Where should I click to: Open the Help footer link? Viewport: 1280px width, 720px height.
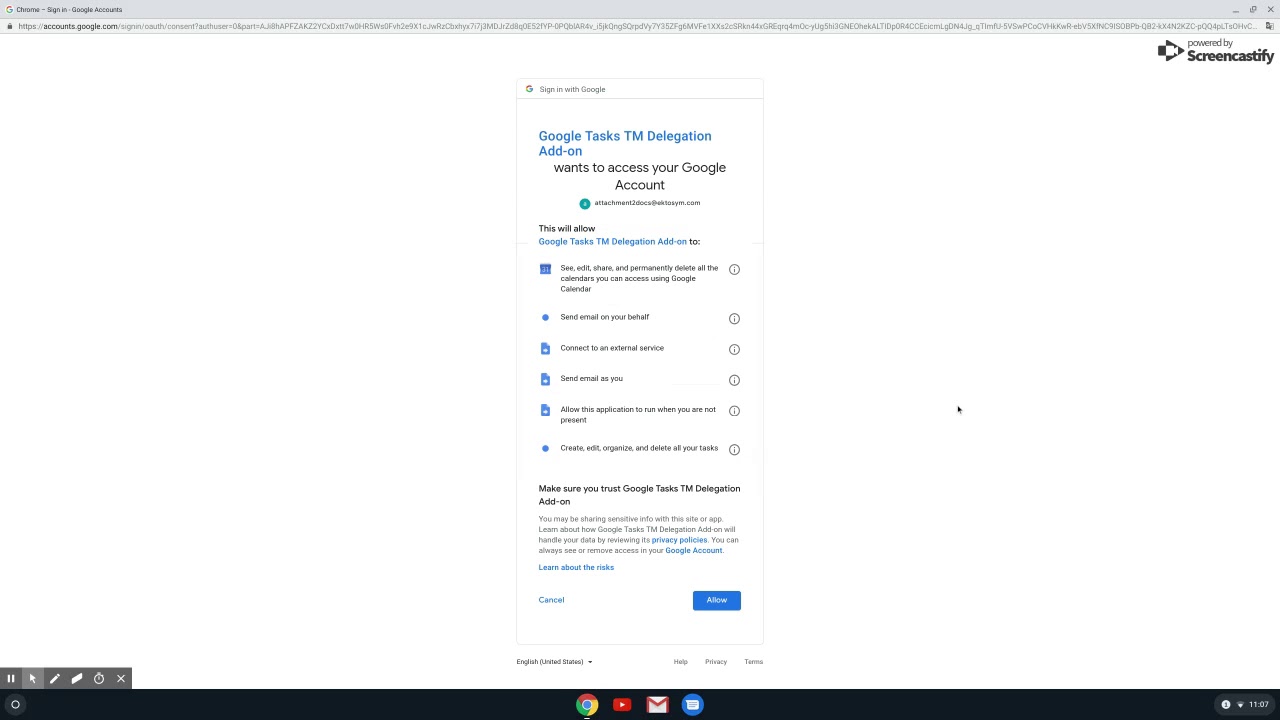coord(680,662)
